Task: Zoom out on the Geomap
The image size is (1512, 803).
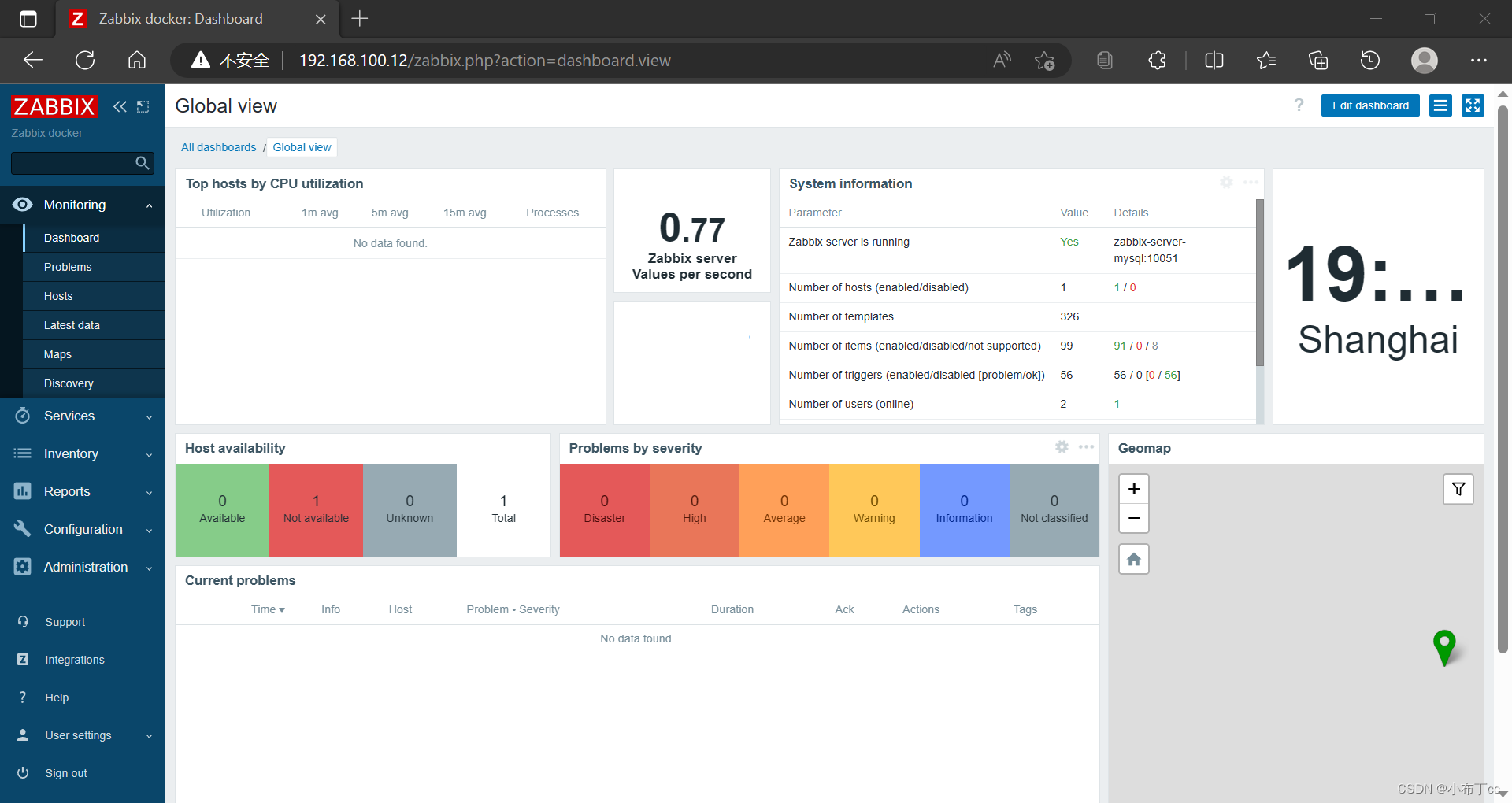Action: tap(1134, 518)
